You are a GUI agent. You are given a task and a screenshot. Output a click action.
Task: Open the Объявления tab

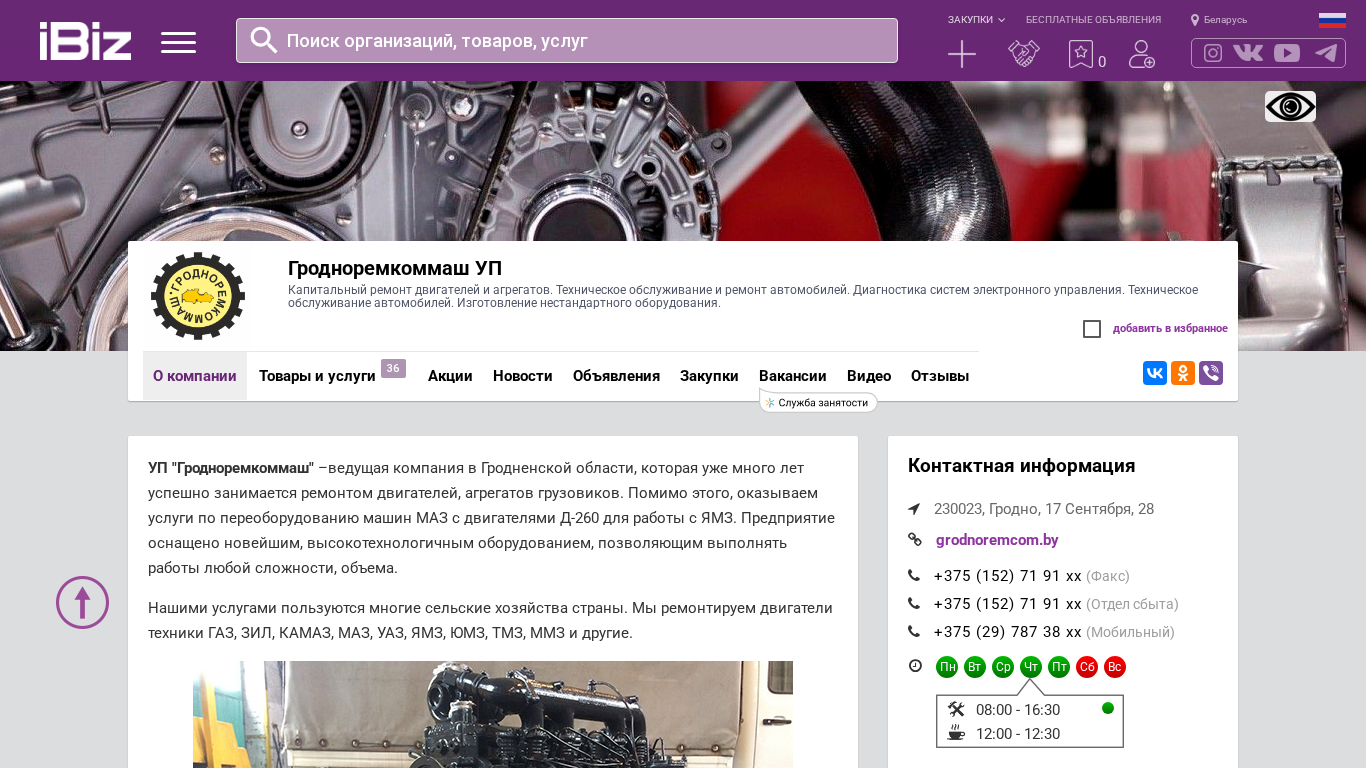(616, 376)
